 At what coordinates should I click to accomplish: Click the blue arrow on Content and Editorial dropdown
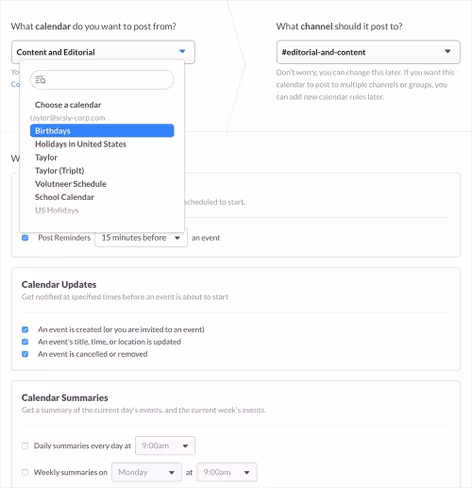point(182,51)
